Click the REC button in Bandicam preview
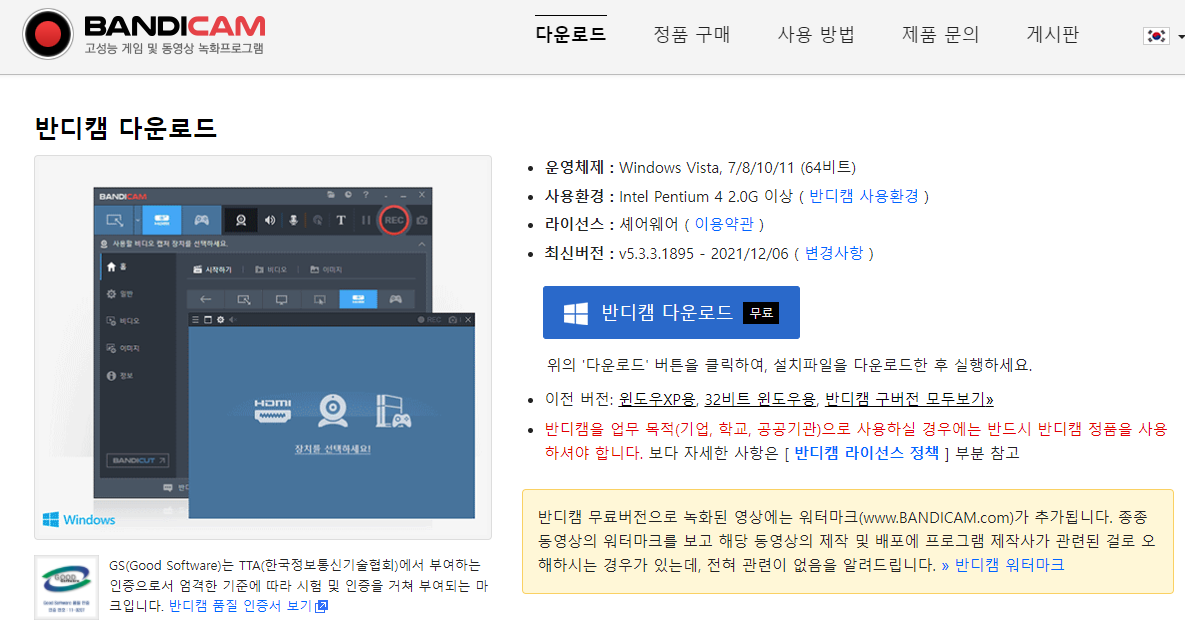This screenshot has height=623, width=1185. 394,220
